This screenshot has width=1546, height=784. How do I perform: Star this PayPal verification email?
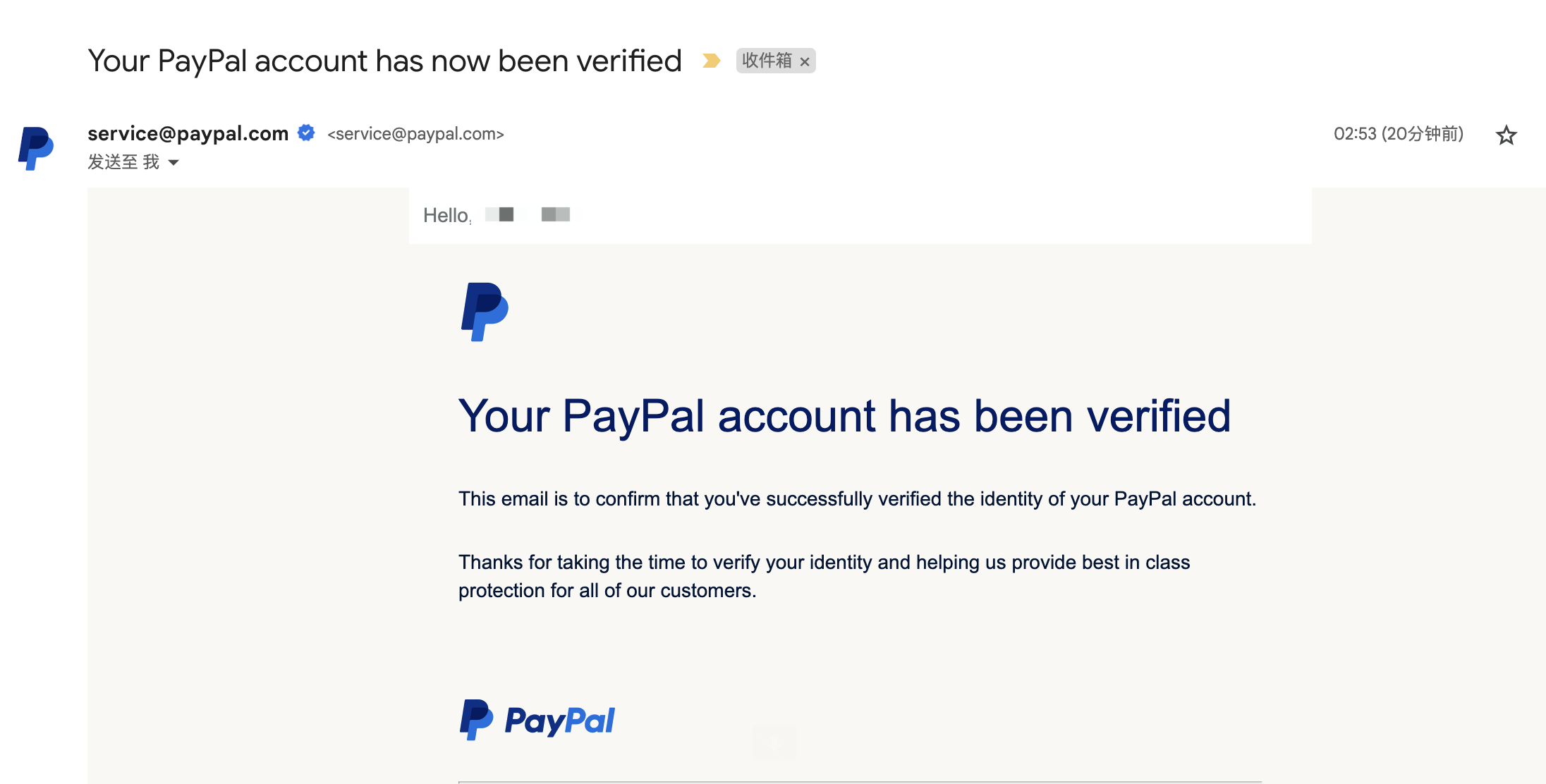tap(1506, 135)
